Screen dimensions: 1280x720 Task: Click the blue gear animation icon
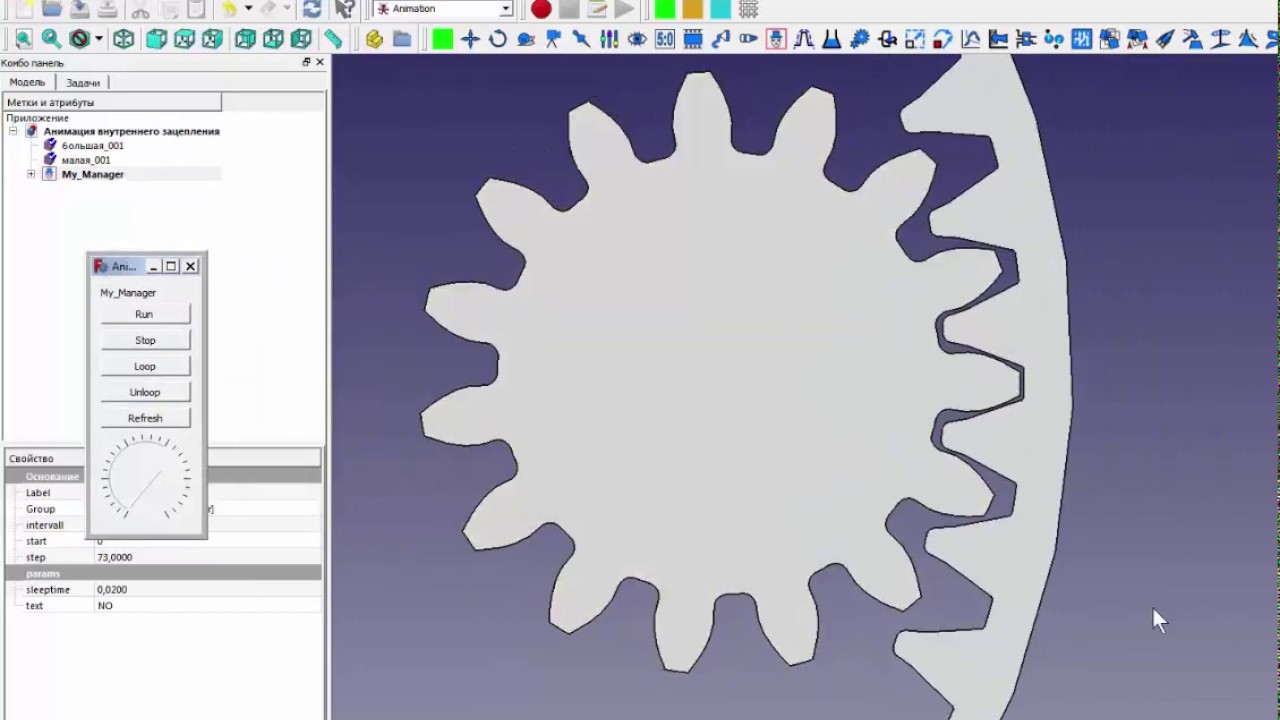[x=859, y=39]
